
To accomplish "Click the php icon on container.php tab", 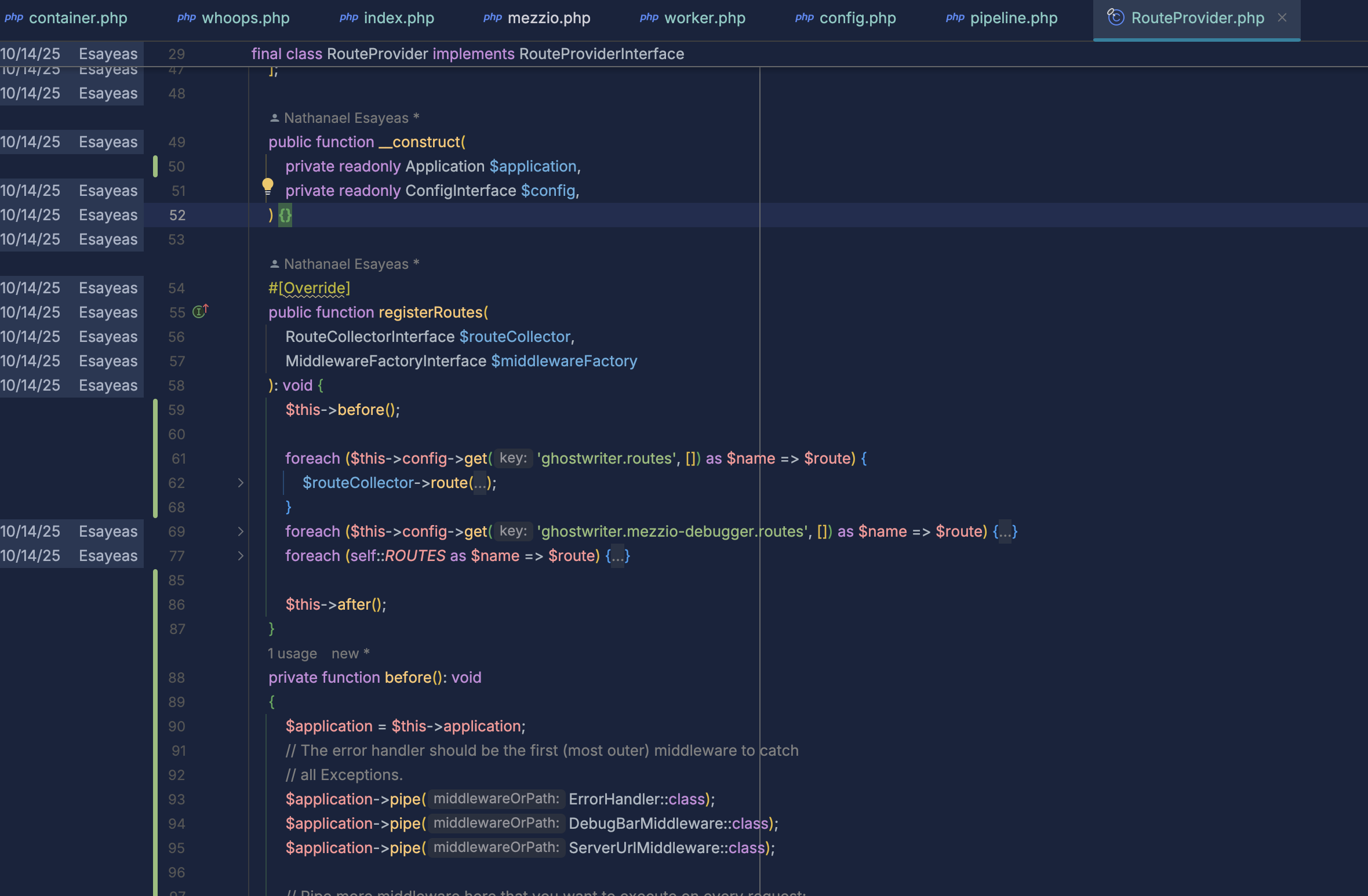I will (14, 17).
